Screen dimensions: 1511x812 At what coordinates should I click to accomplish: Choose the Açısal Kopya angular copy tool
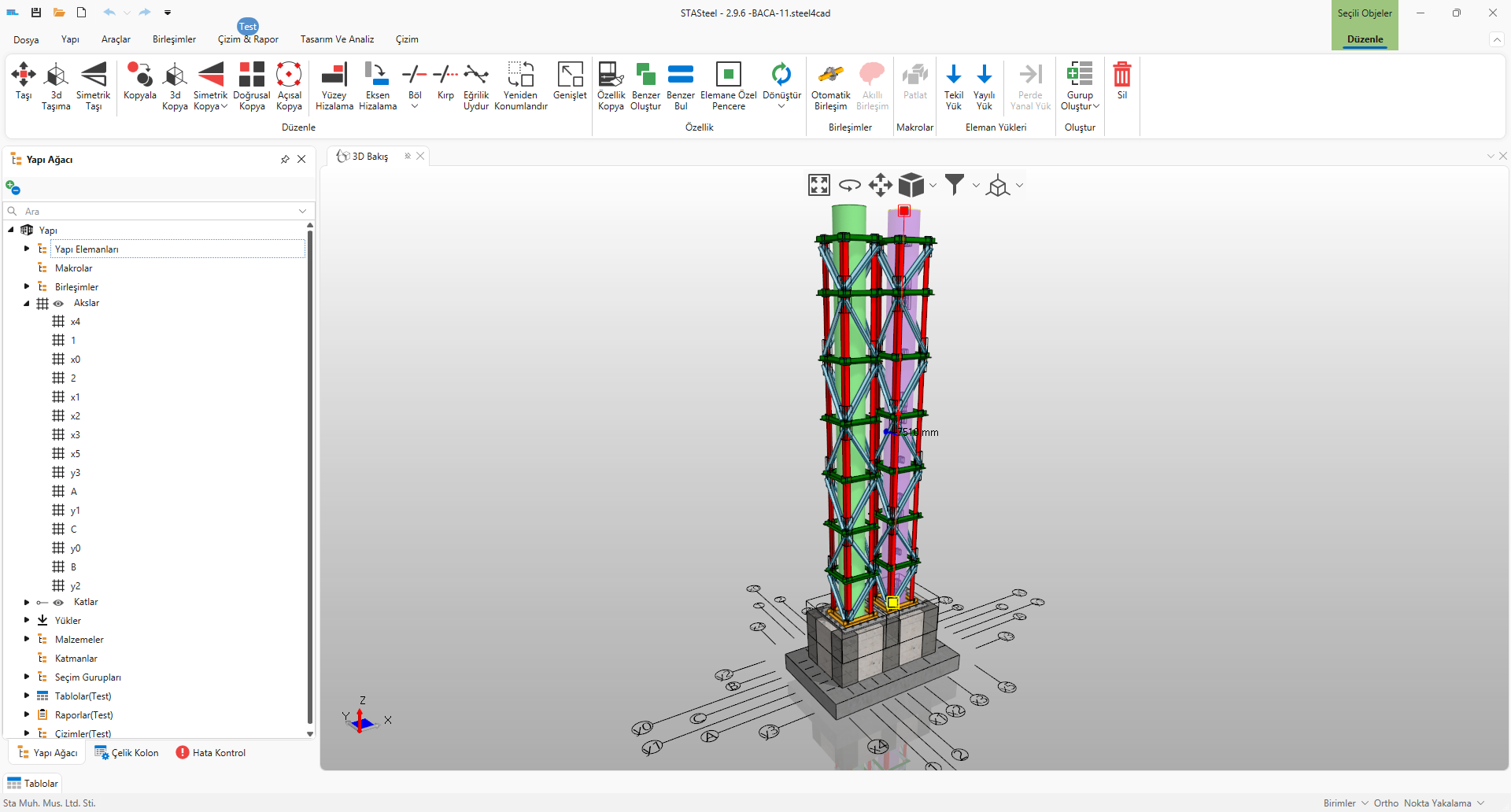click(x=289, y=76)
